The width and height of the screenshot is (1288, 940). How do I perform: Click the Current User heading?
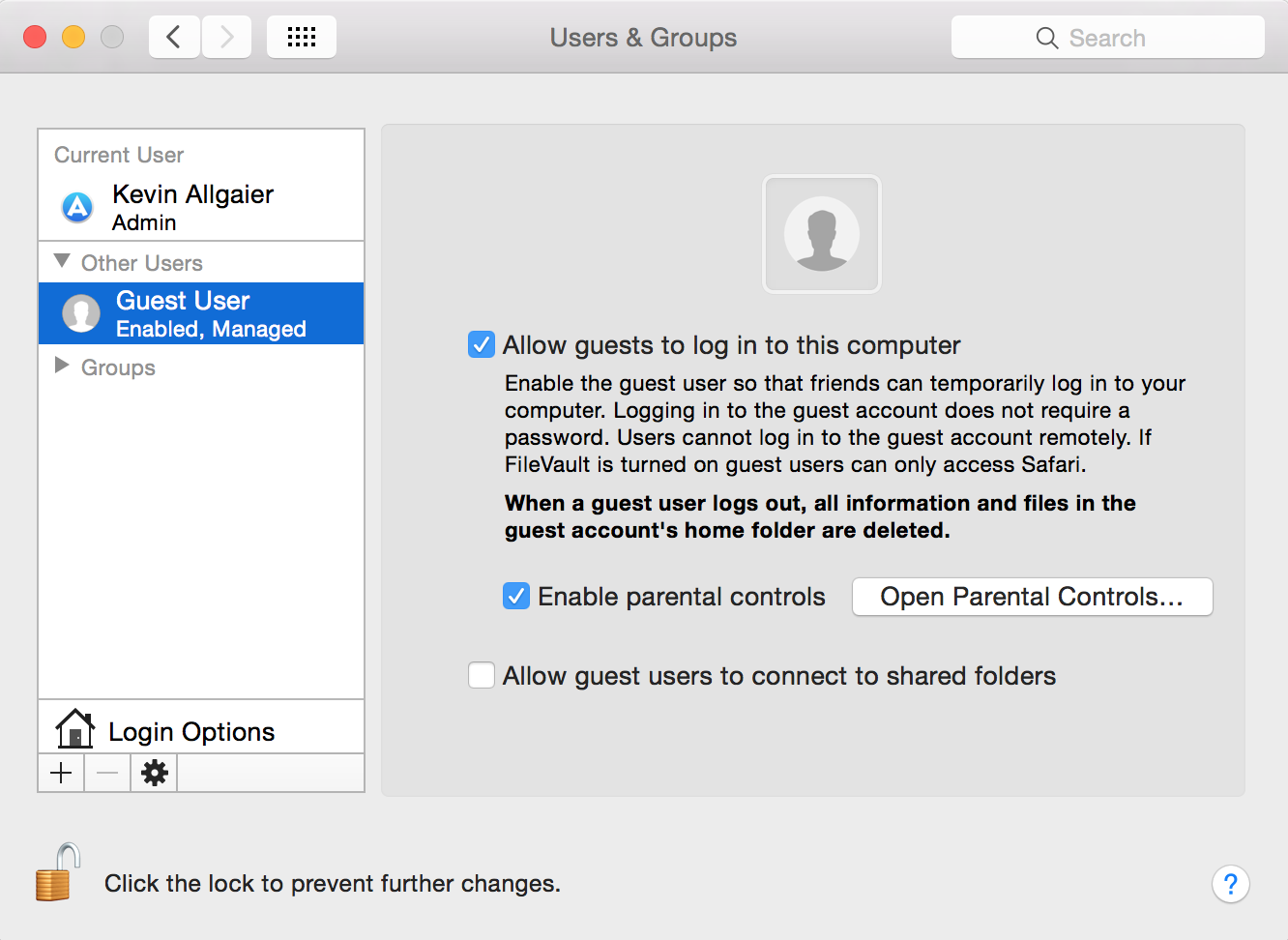coord(119,155)
